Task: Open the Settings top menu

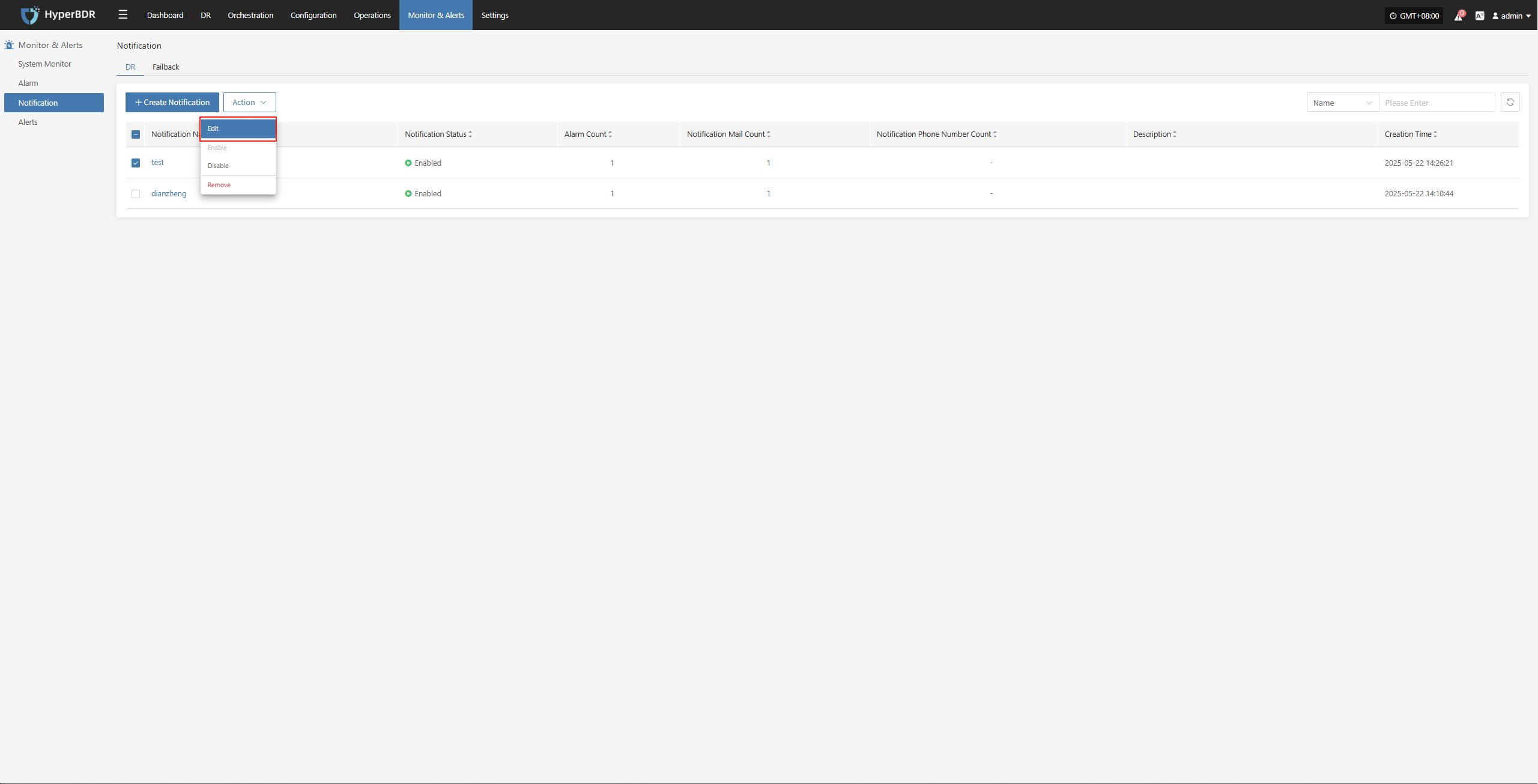Action: coord(495,15)
